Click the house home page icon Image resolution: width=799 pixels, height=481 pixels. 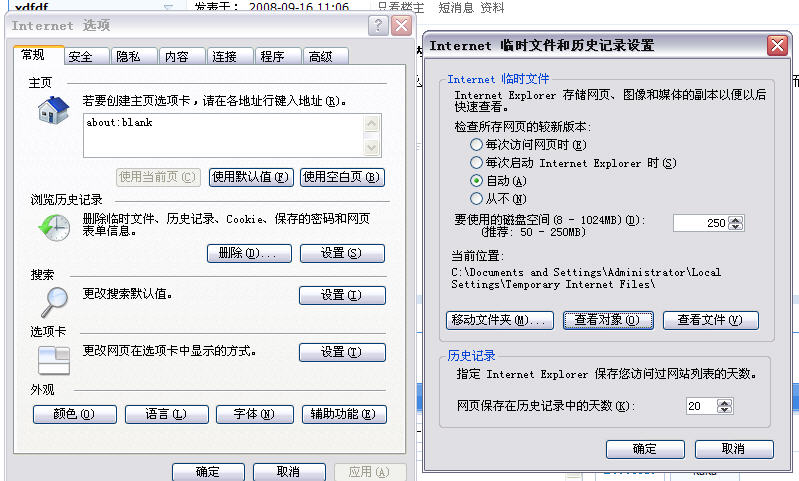pyautogui.click(x=54, y=110)
